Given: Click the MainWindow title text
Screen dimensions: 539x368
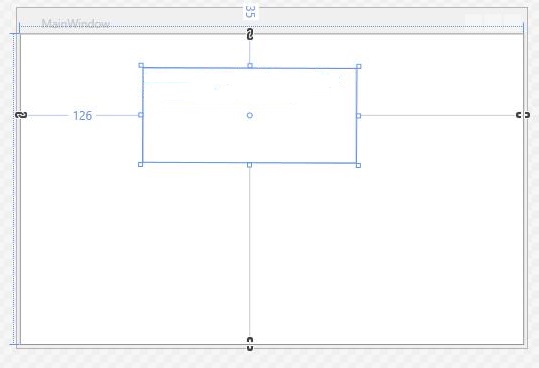Looking at the screenshot, I should pyautogui.click(x=76, y=23).
